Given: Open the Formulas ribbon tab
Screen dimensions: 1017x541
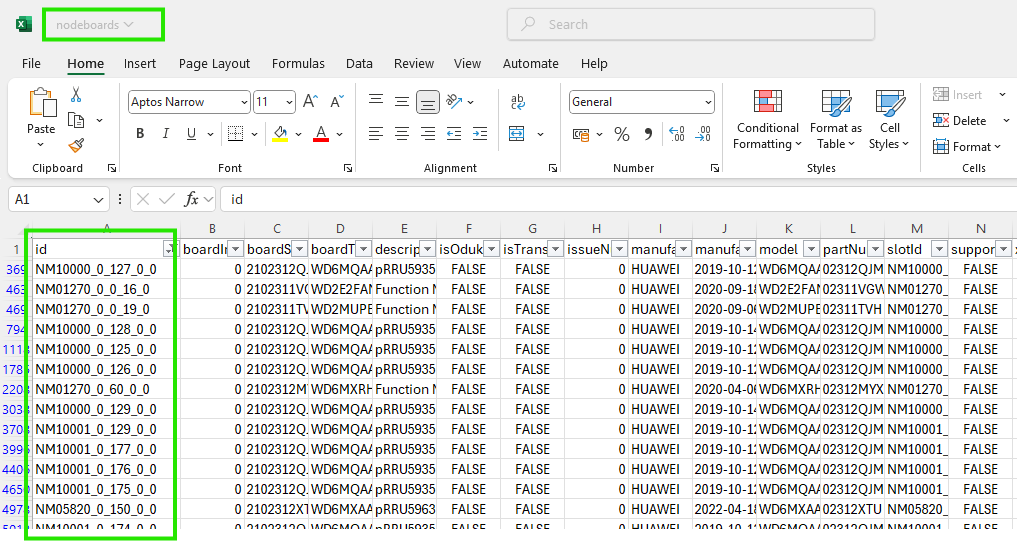Looking at the screenshot, I should tap(298, 63).
